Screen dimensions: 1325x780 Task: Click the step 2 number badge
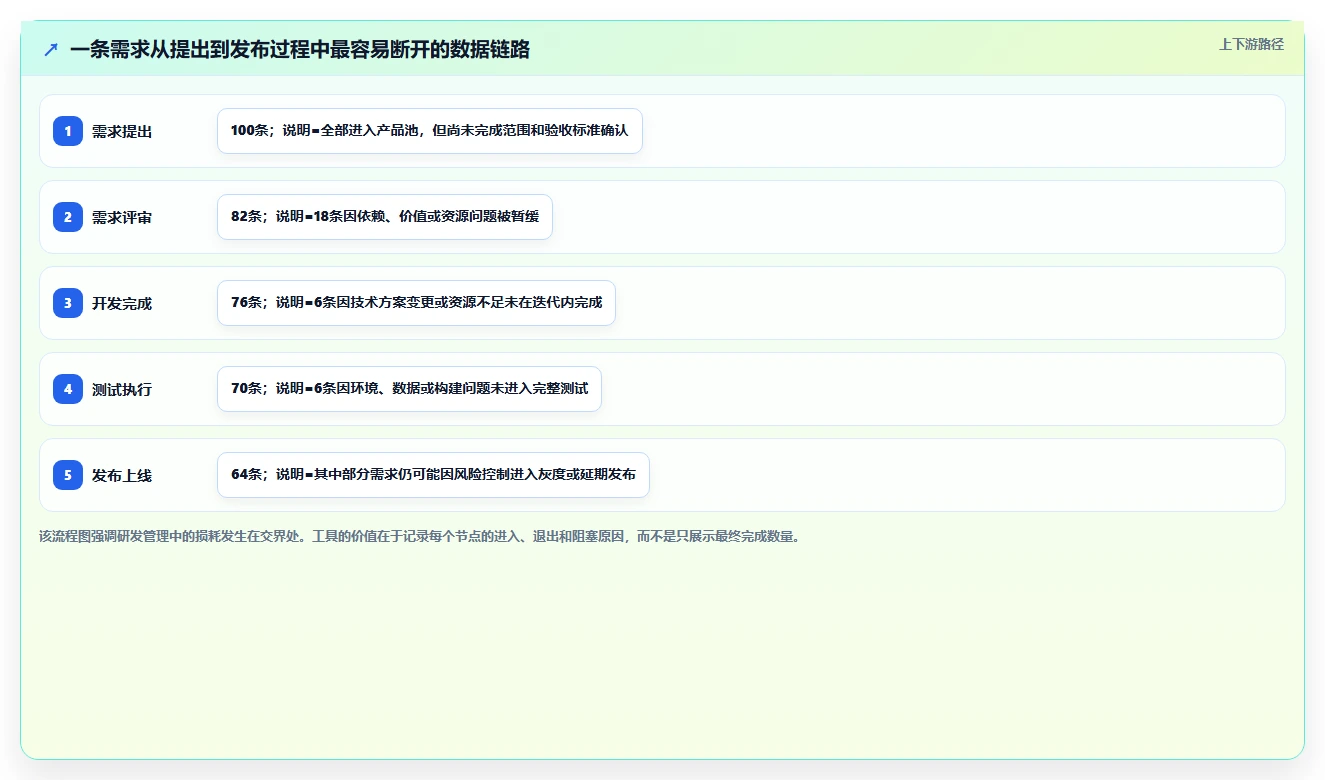pyautogui.click(x=68, y=217)
